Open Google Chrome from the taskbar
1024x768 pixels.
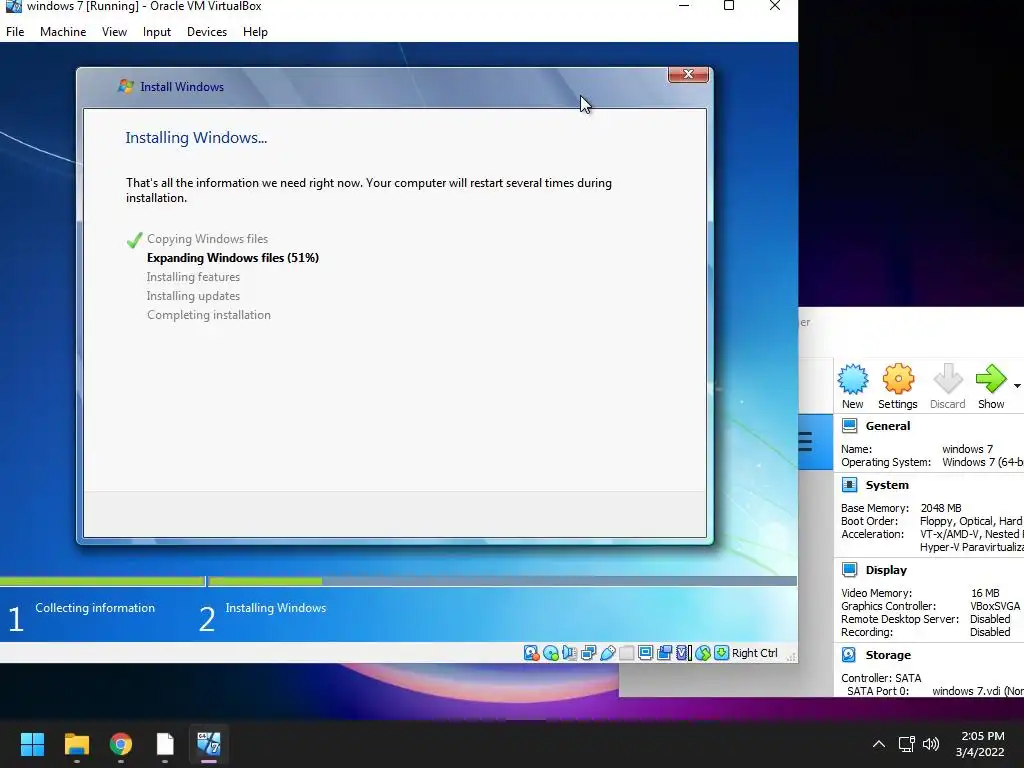tap(121, 744)
